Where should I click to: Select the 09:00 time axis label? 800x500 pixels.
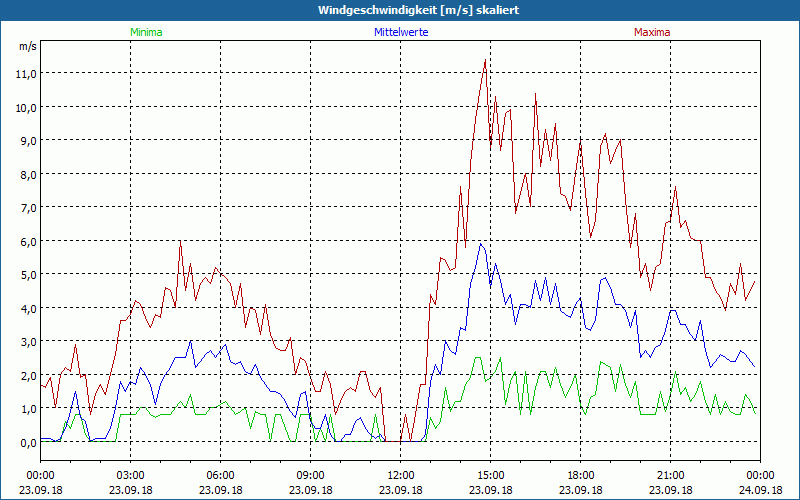click(x=310, y=475)
